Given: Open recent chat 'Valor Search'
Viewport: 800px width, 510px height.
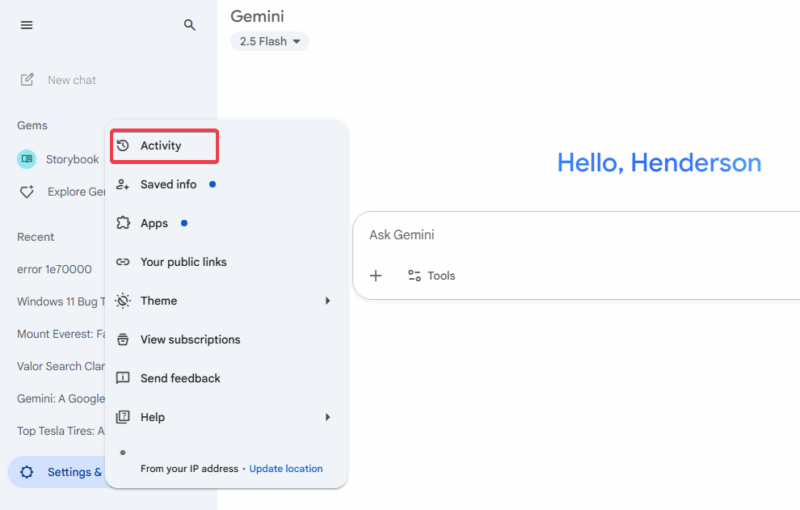Looking at the screenshot, I should pos(61,366).
